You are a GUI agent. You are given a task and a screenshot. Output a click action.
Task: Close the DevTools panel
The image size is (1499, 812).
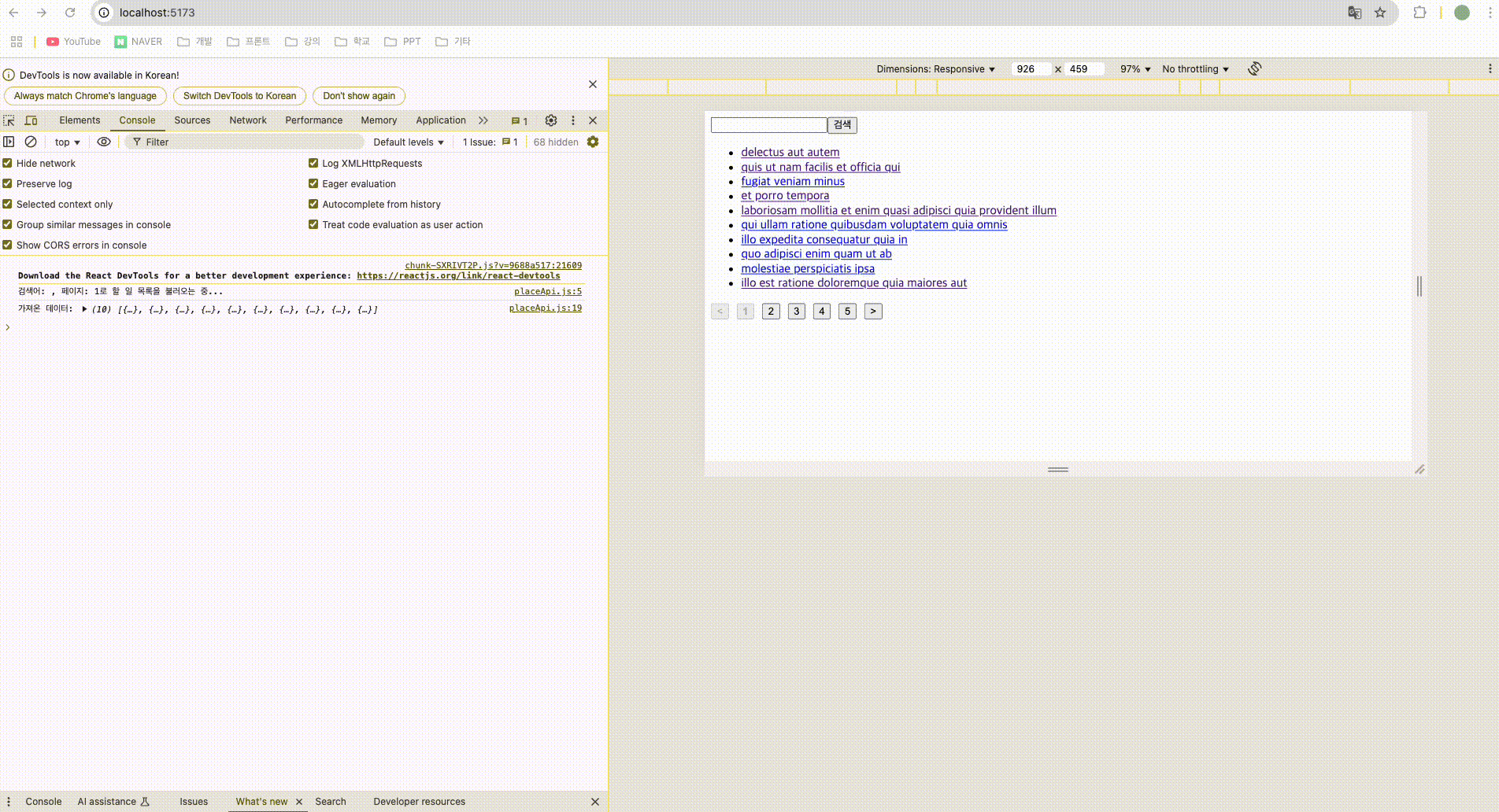click(593, 120)
